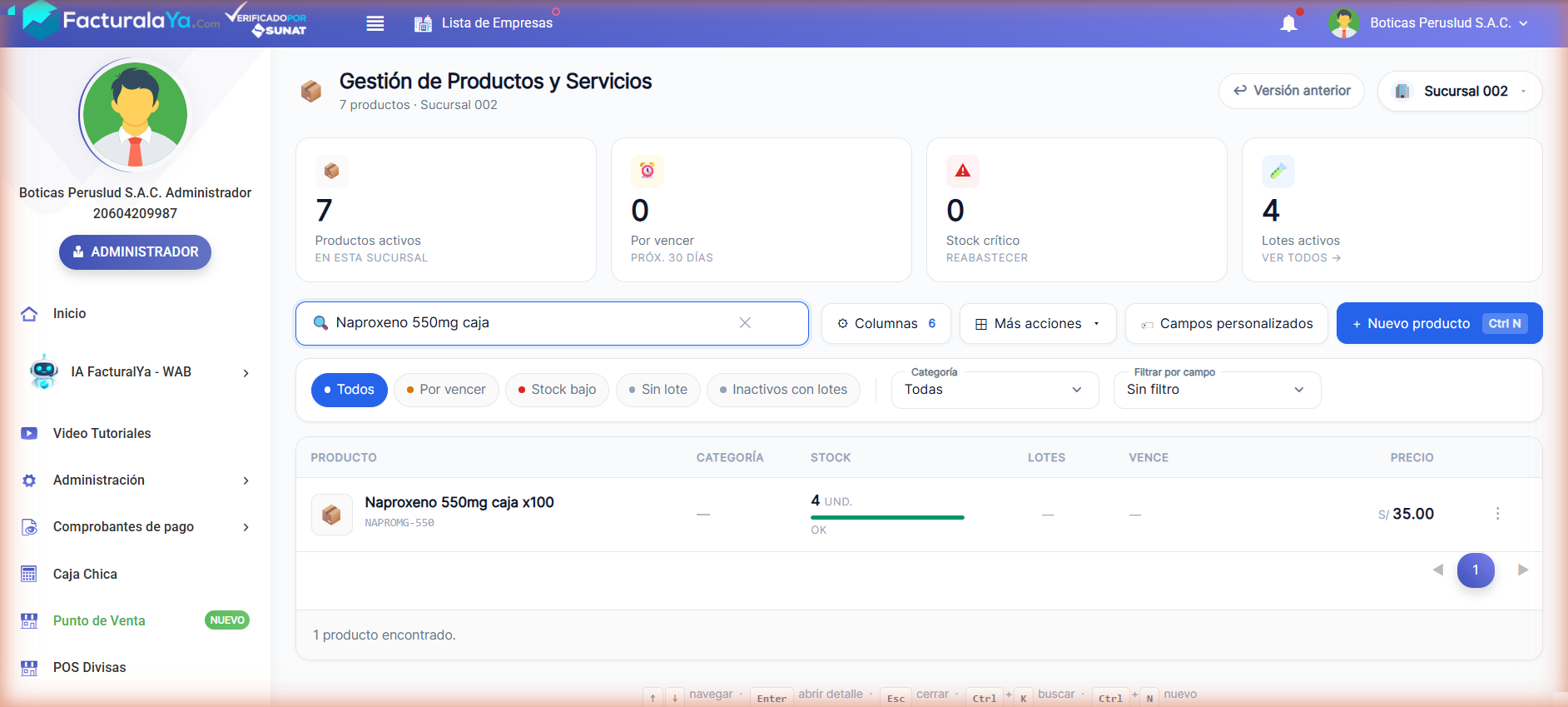Sort by the STOCK column header
This screenshot has height=707, width=1568.
[x=831, y=458]
